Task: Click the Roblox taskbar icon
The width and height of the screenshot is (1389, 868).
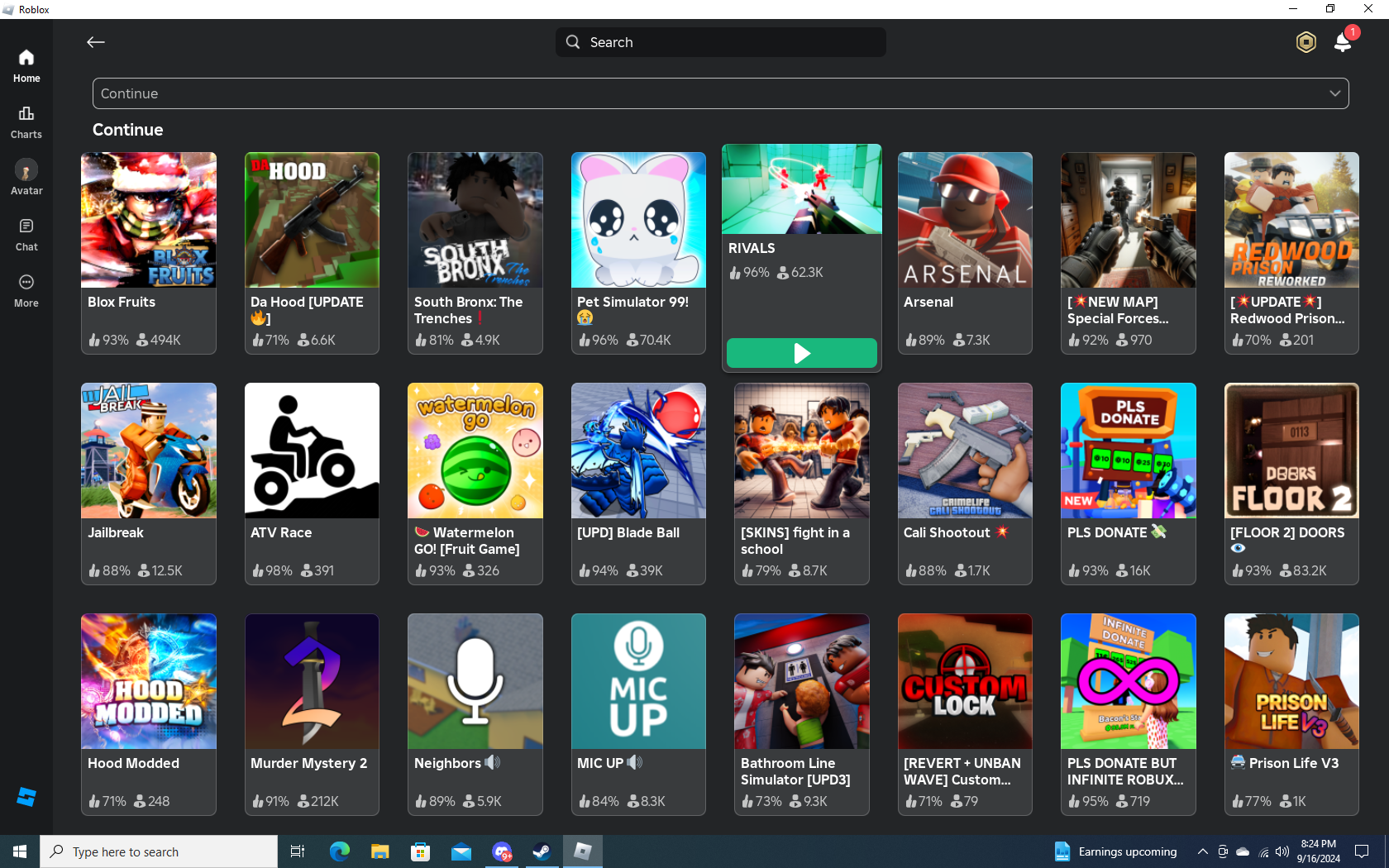Action: pyautogui.click(x=583, y=851)
